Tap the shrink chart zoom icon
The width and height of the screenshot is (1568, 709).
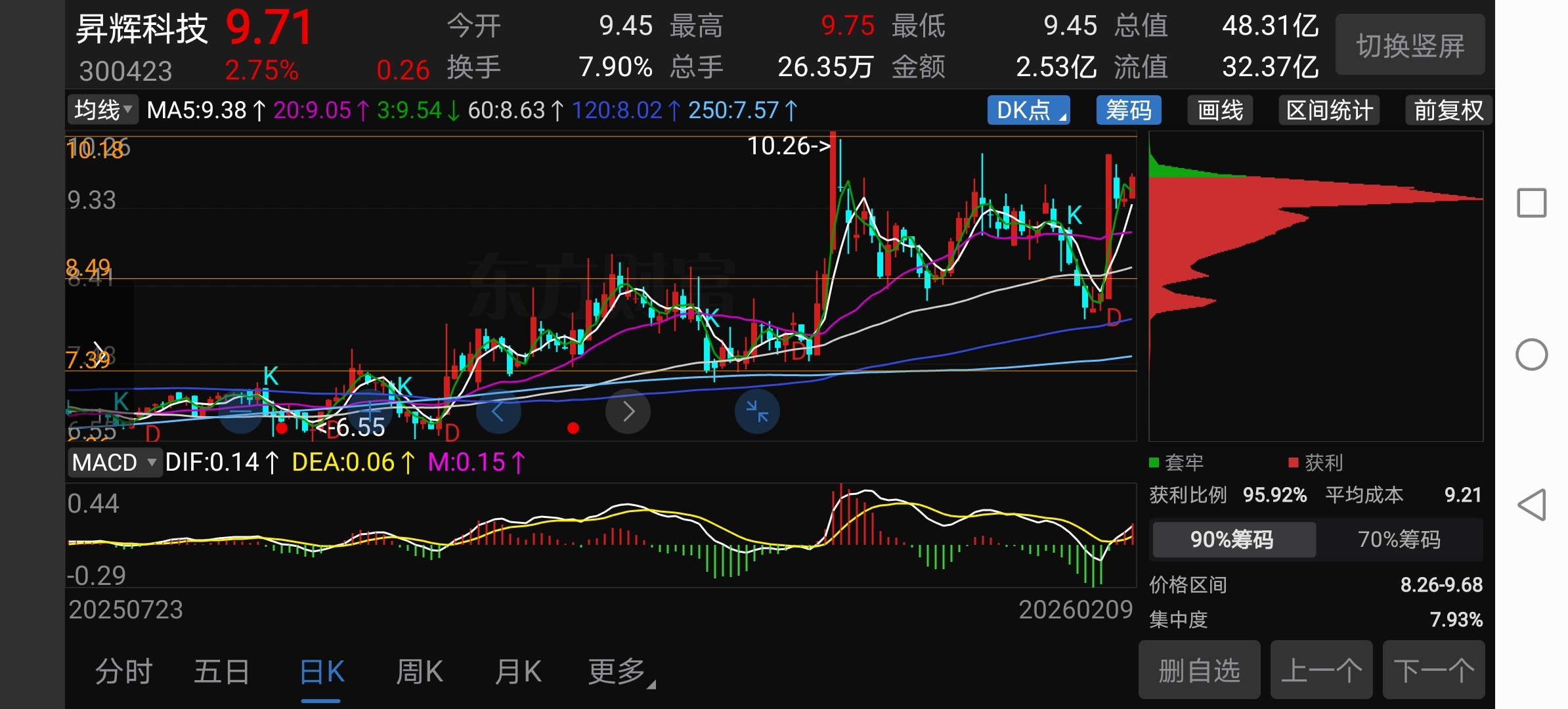(x=757, y=412)
